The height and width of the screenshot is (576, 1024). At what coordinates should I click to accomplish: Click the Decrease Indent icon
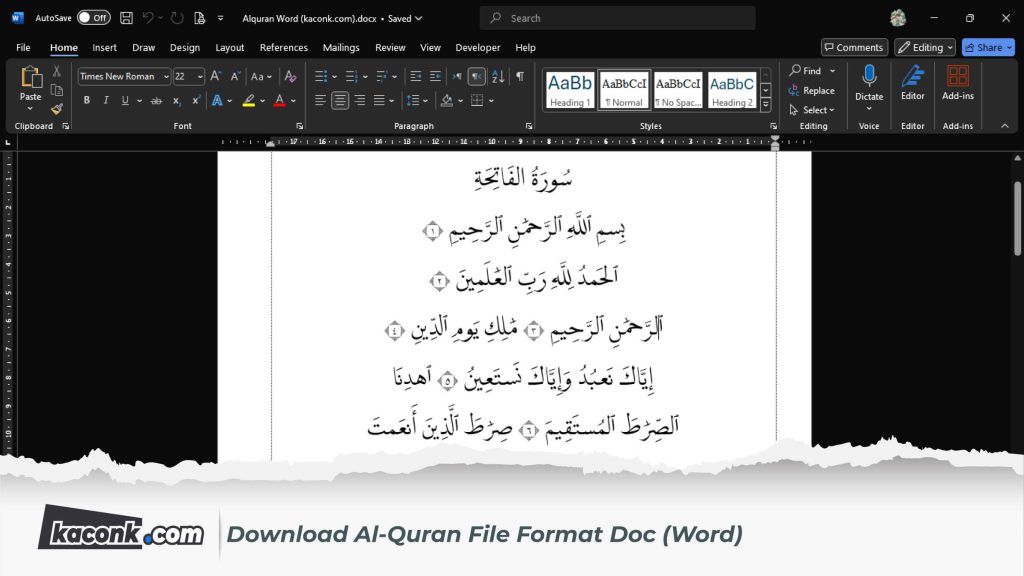tap(415, 76)
